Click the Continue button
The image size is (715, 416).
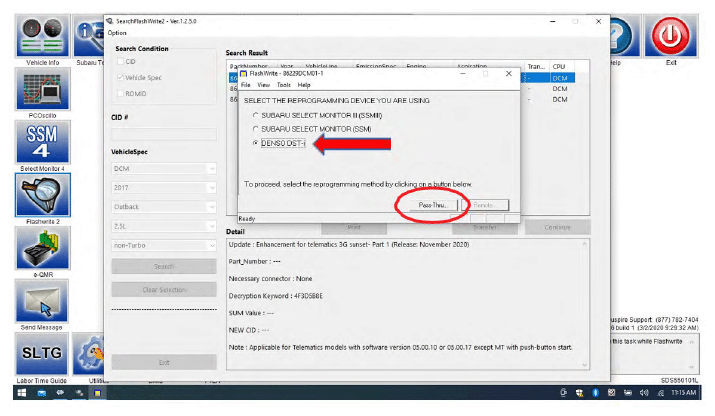tap(557, 227)
